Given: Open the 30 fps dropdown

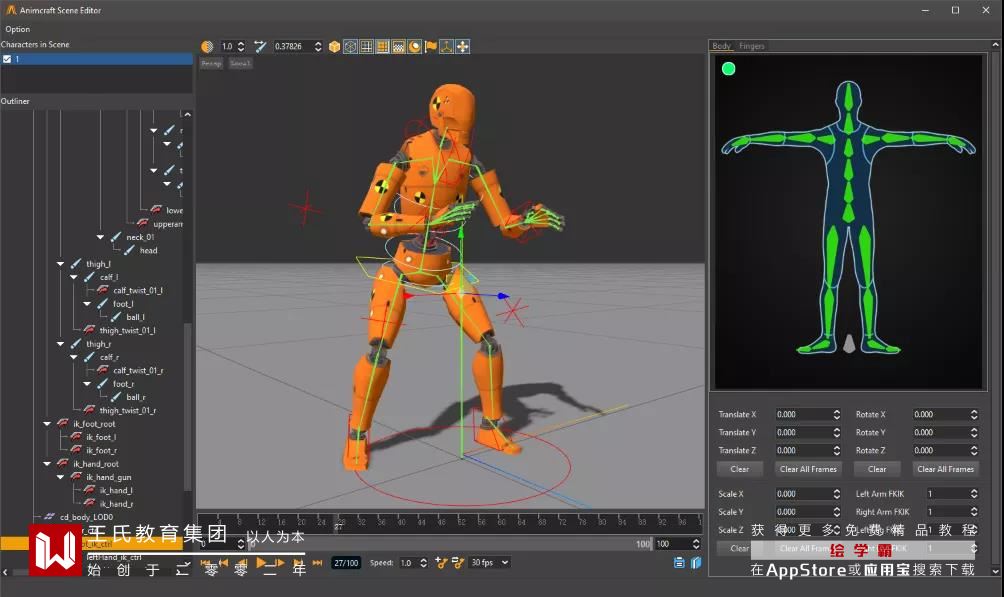Looking at the screenshot, I should [490, 563].
